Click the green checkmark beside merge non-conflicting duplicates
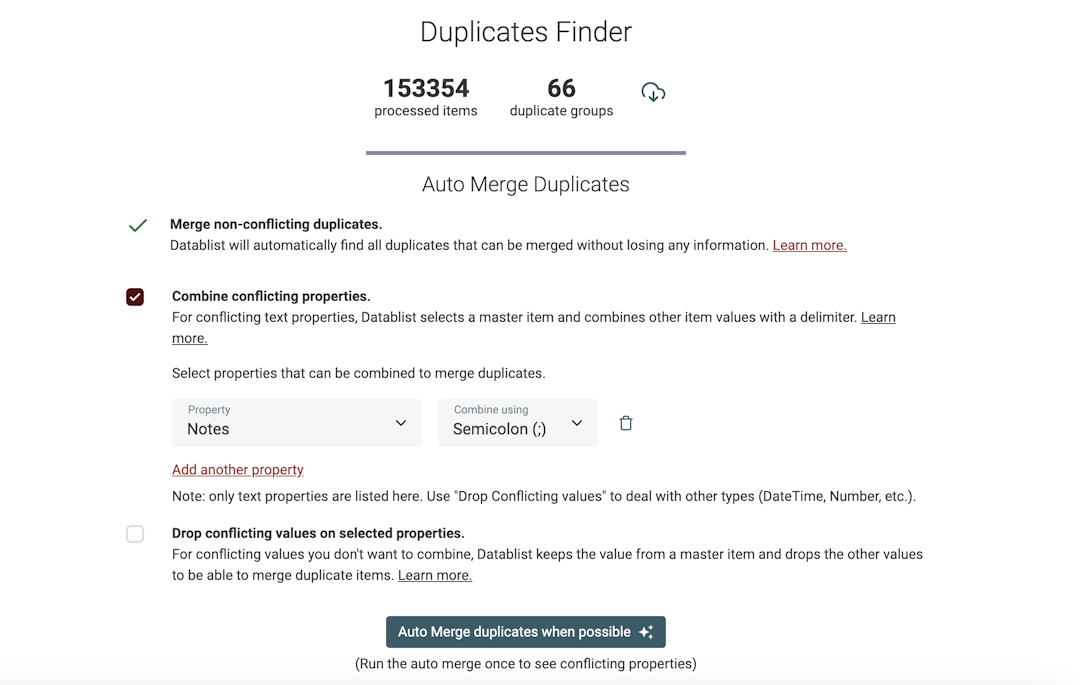The height and width of the screenshot is (685, 1080). coord(136,225)
